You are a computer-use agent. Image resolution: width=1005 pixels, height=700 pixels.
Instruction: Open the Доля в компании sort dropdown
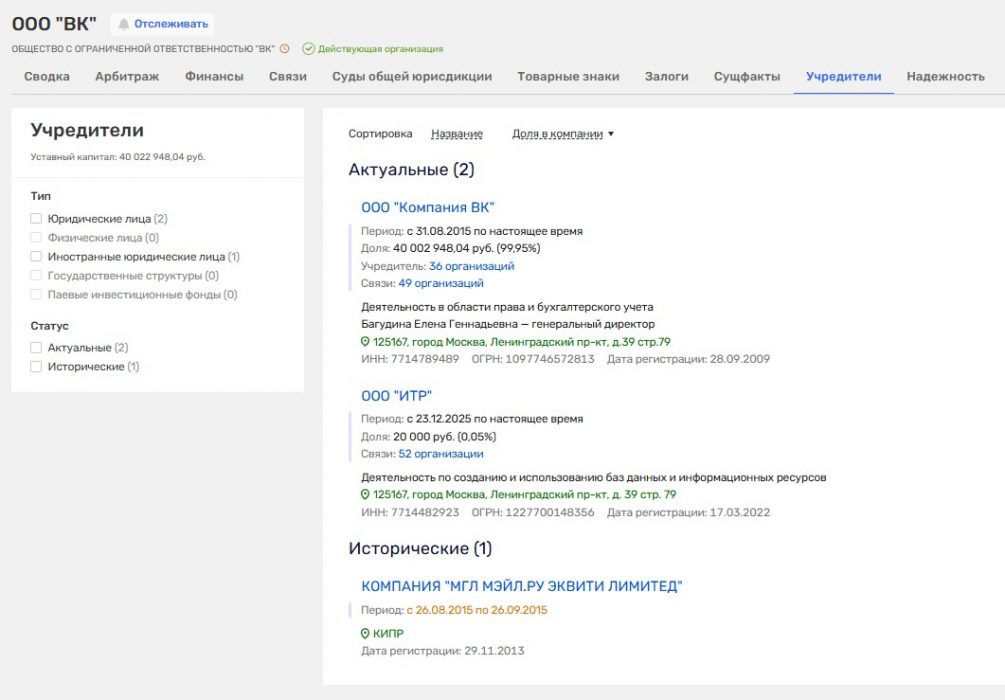tap(562, 133)
